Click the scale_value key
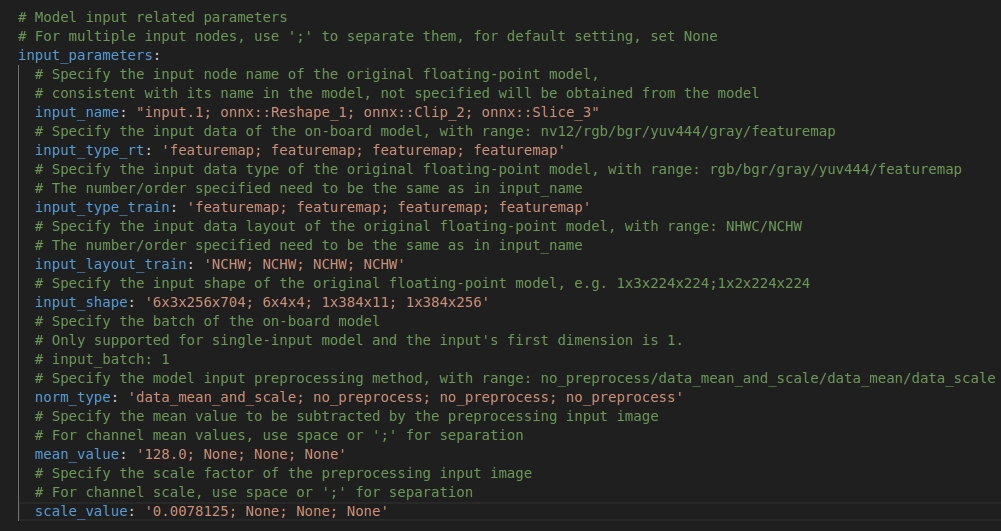Viewport: 1001px width, 531px height. pos(81,511)
